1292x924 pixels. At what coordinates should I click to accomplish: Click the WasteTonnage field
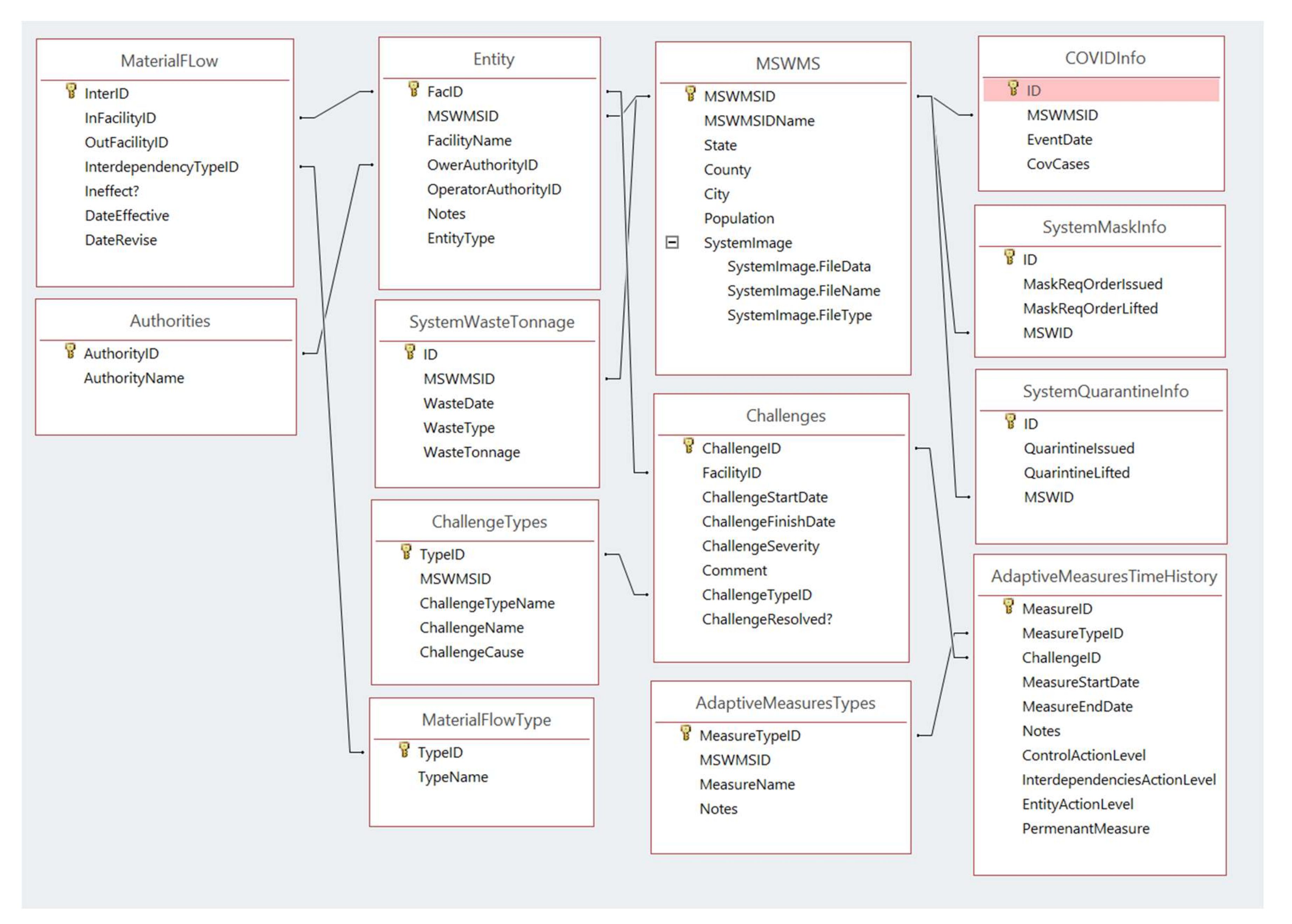point(471,452)
